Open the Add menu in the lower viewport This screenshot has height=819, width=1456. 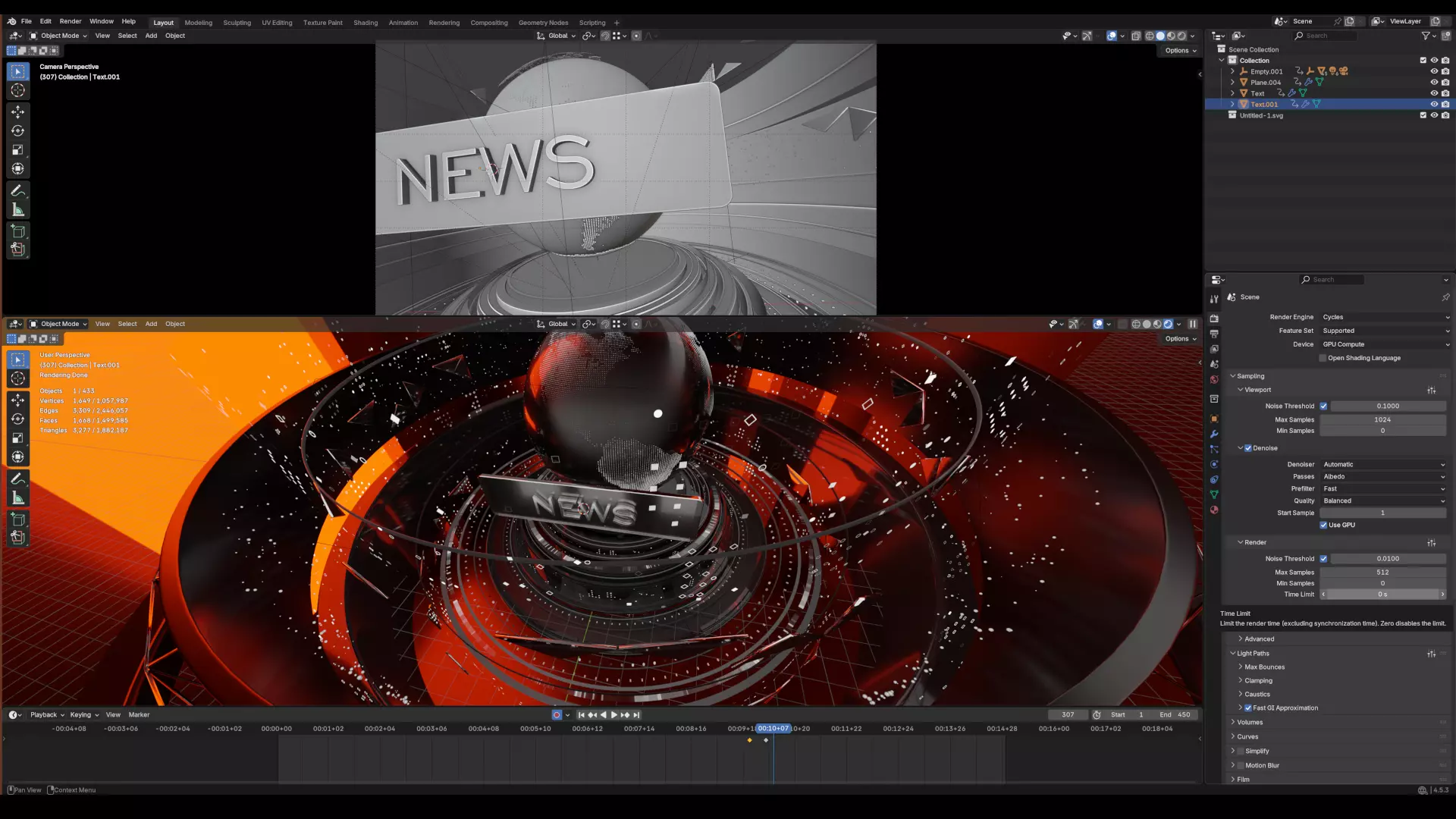(x=151, y=324)
